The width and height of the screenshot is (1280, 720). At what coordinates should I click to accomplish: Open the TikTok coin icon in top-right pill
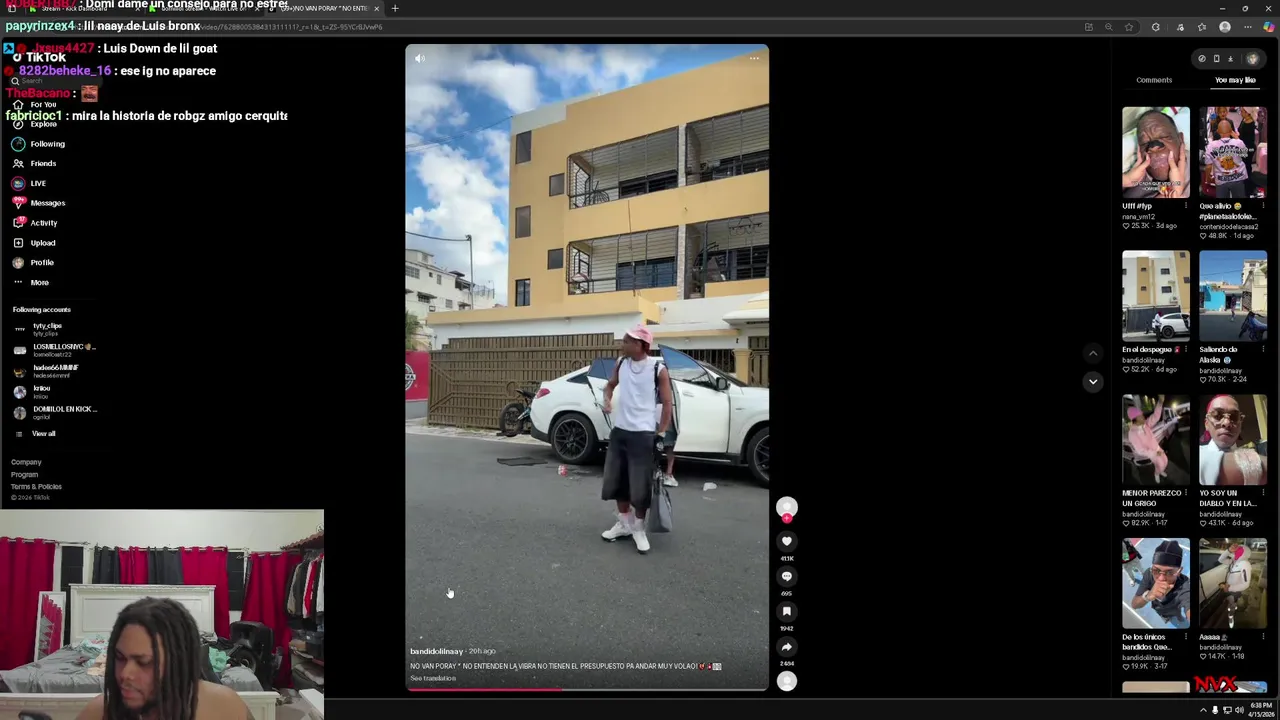pyautogui.click(x=1202, y=59)
